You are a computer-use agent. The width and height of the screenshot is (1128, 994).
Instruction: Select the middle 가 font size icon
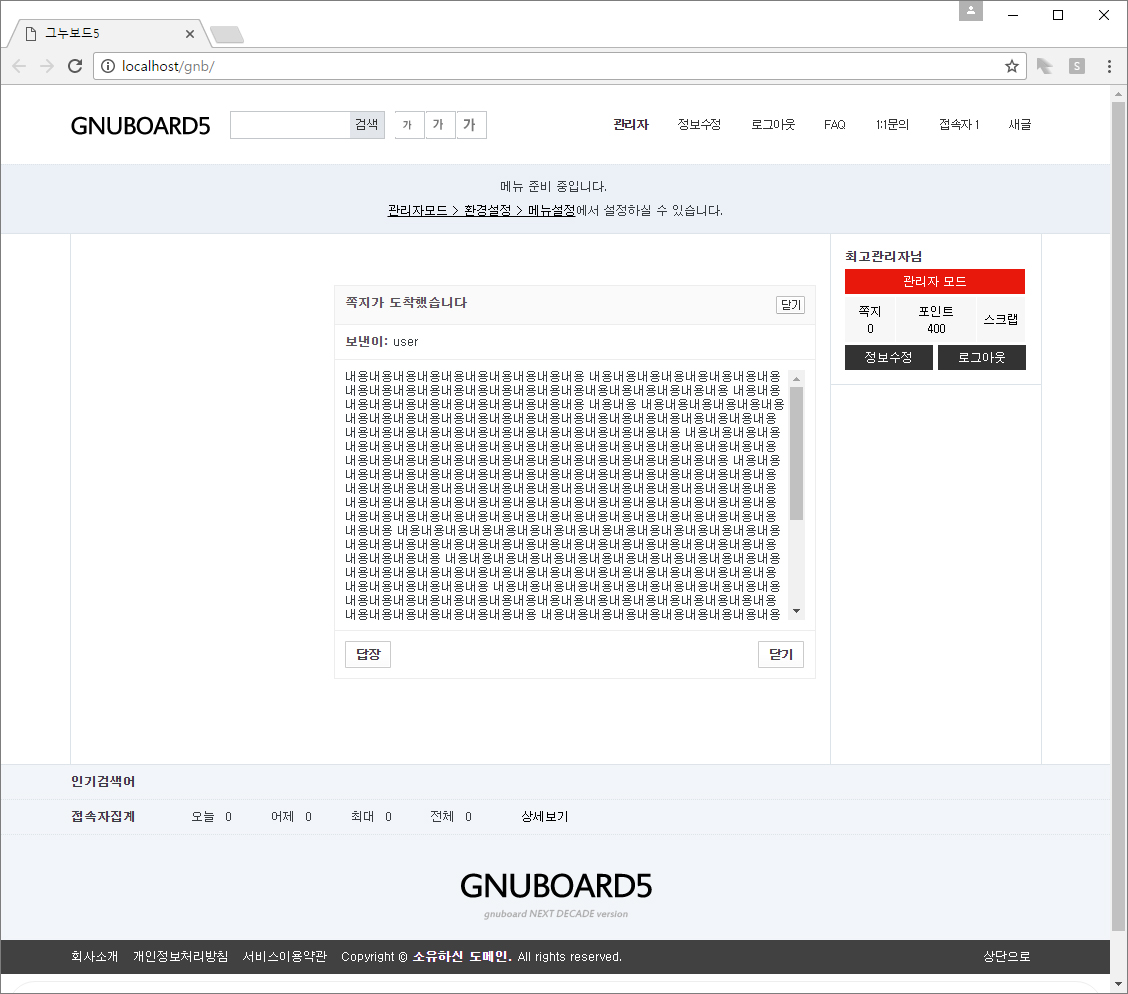(439, 124)
